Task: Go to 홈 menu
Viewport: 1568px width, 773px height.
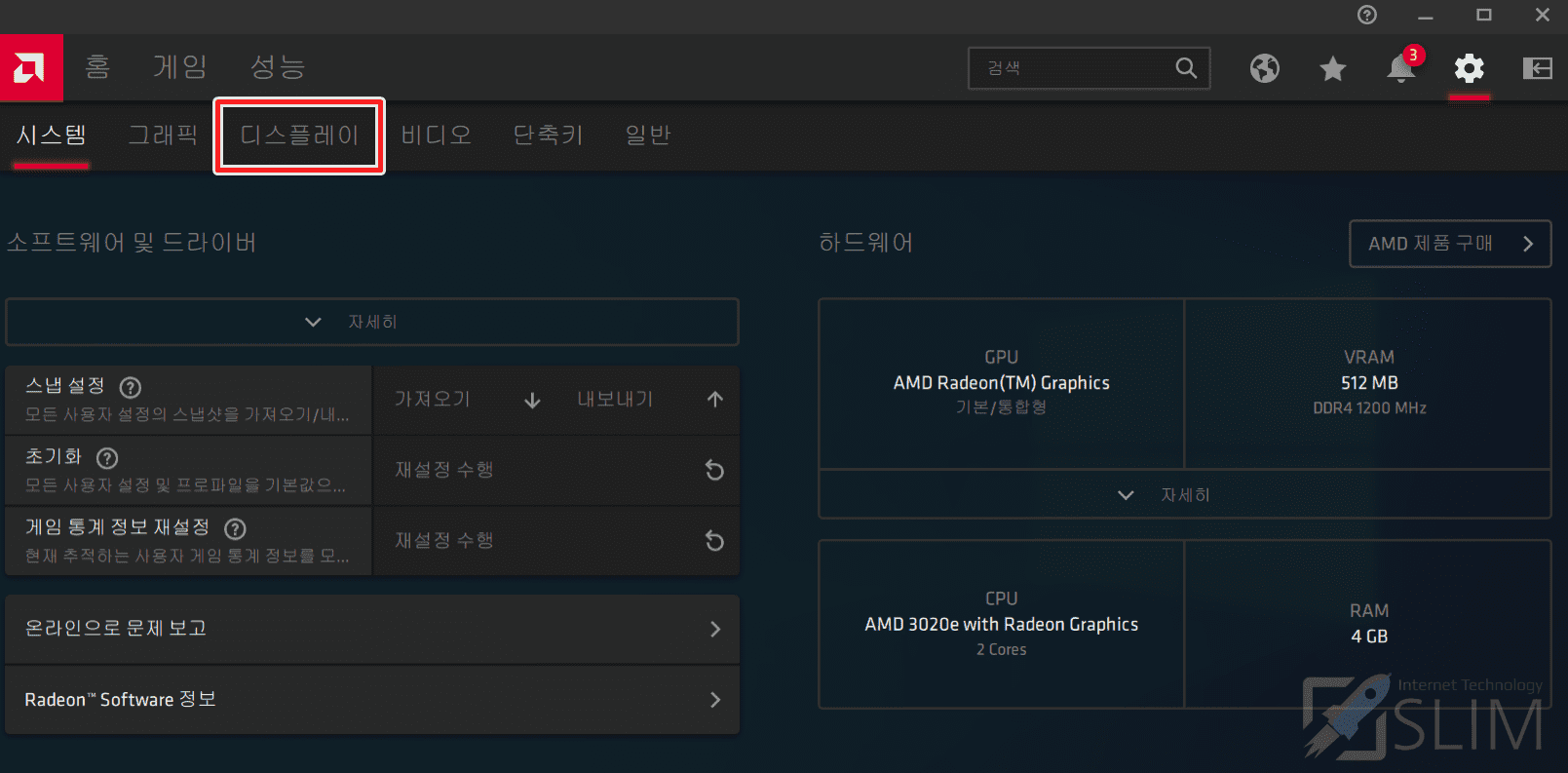Action: [97, 67]
